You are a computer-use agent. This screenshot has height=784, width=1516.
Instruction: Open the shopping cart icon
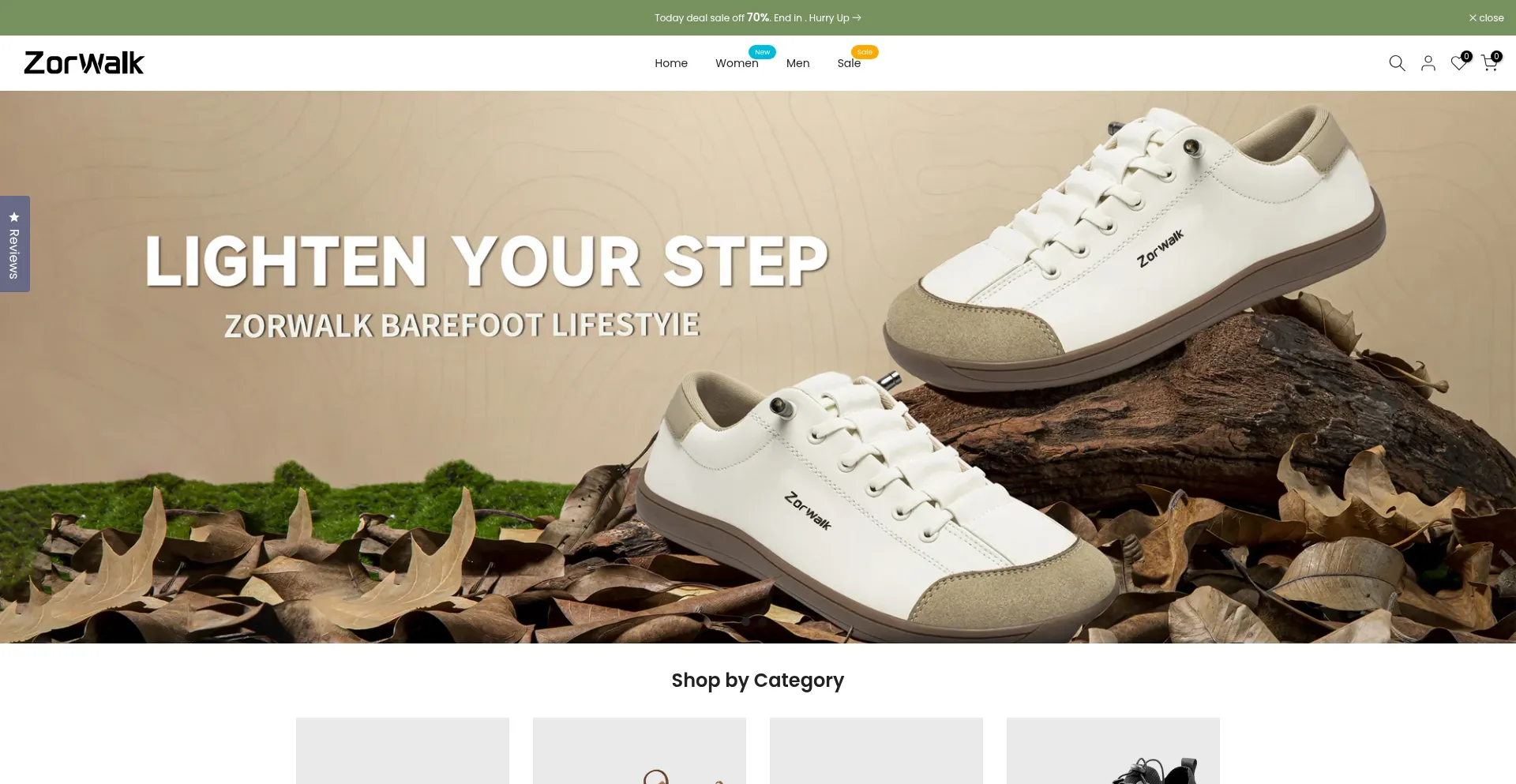coord(1490,63)
